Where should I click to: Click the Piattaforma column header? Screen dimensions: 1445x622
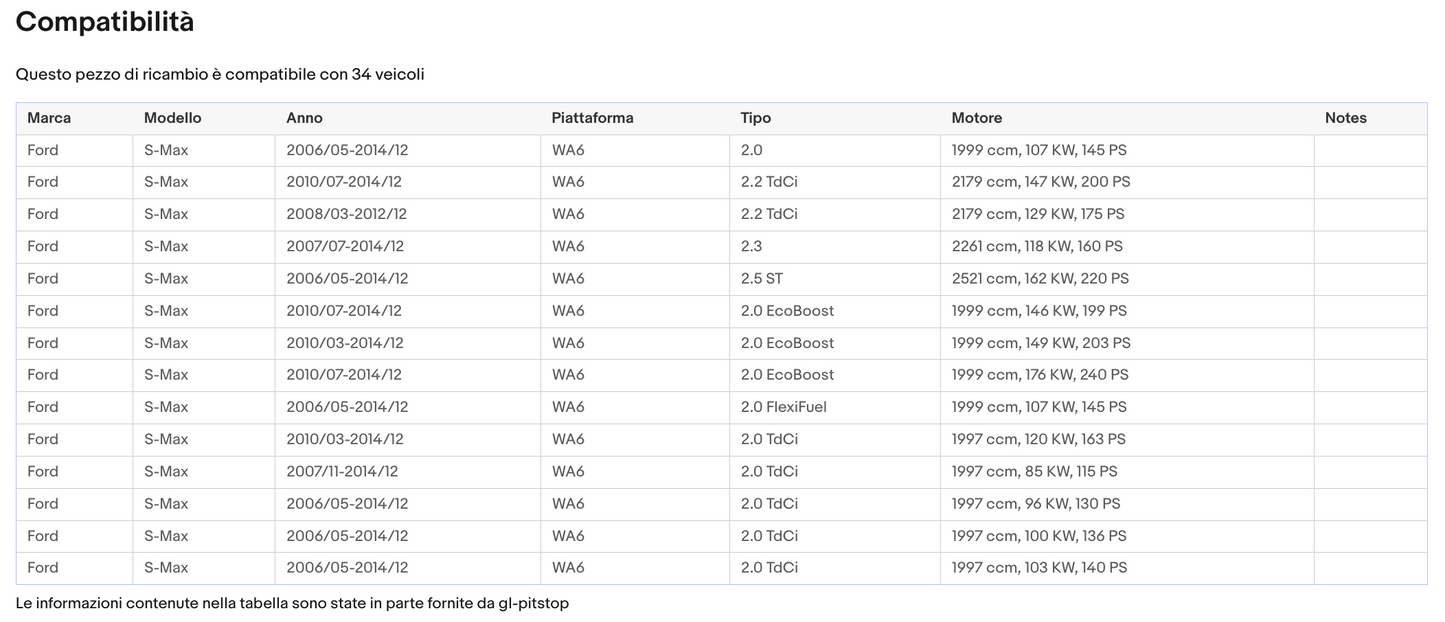[x=592, y=118]
